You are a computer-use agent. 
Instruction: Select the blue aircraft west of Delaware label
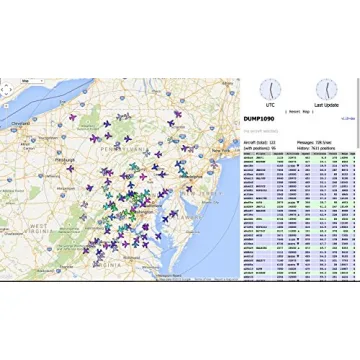click(165, 219)
